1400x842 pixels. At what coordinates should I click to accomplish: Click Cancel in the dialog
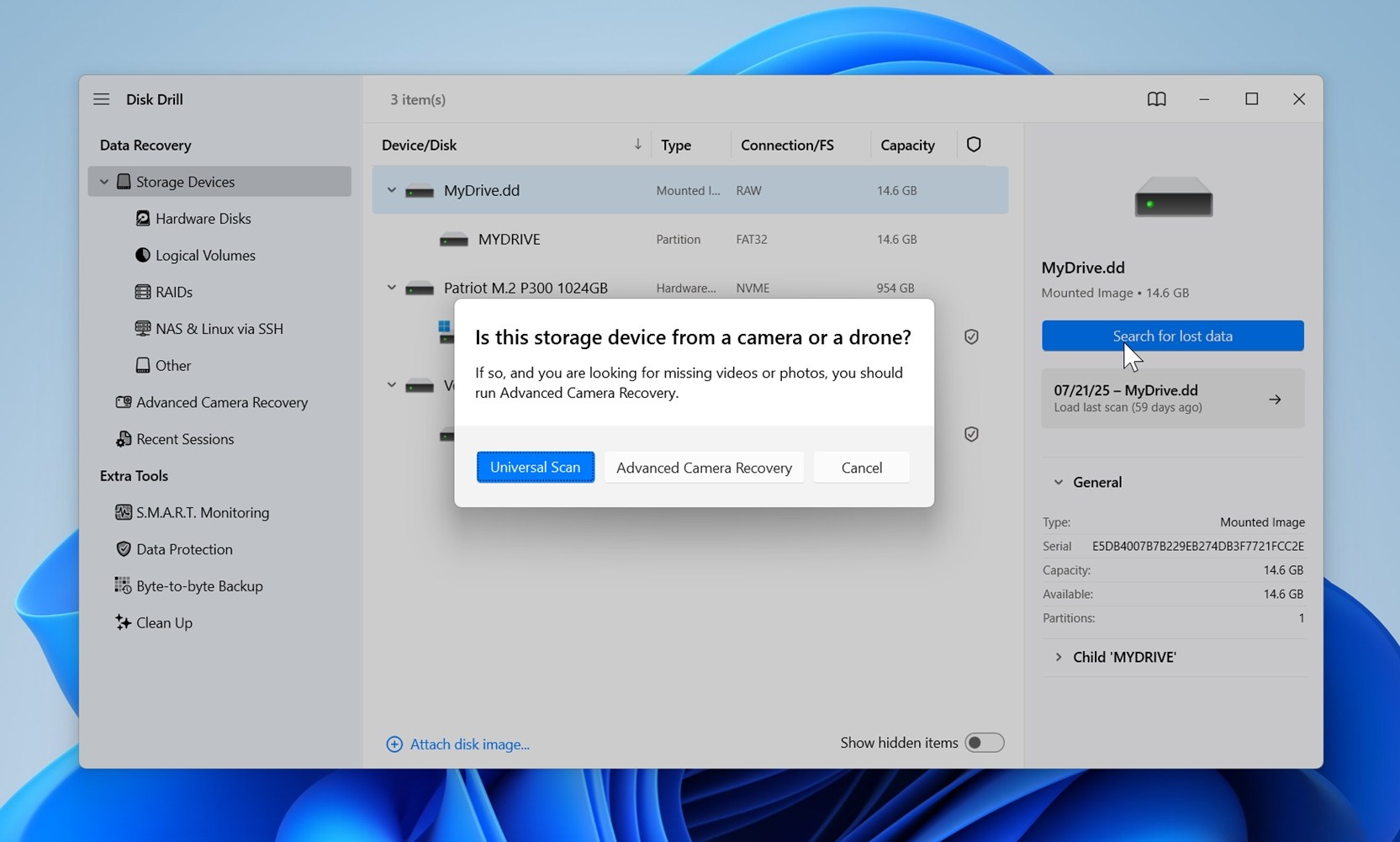point(861,468)
